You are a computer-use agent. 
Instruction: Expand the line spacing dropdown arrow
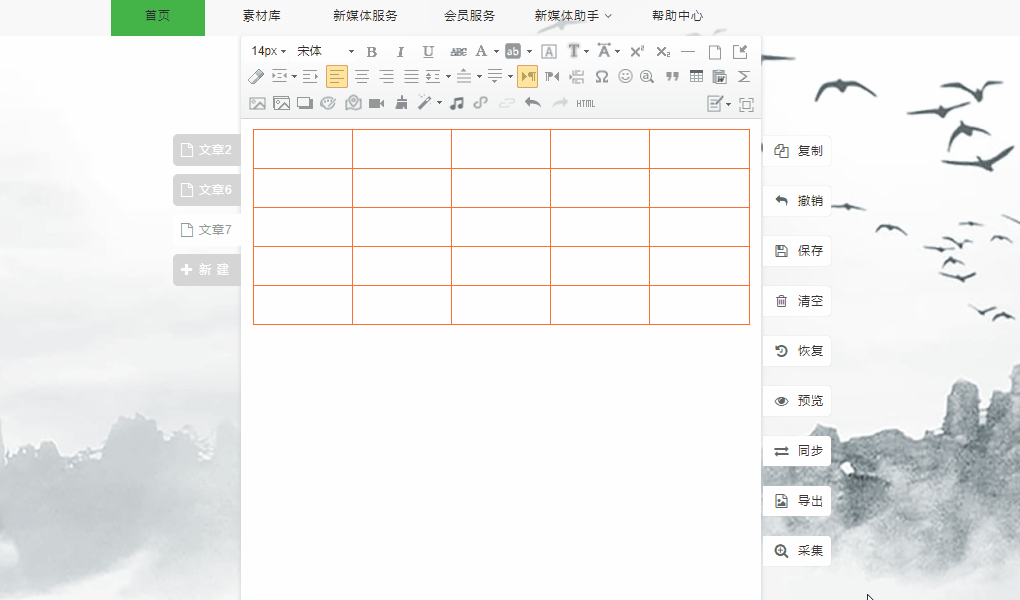pyautogui.click(x=448, y=77)
